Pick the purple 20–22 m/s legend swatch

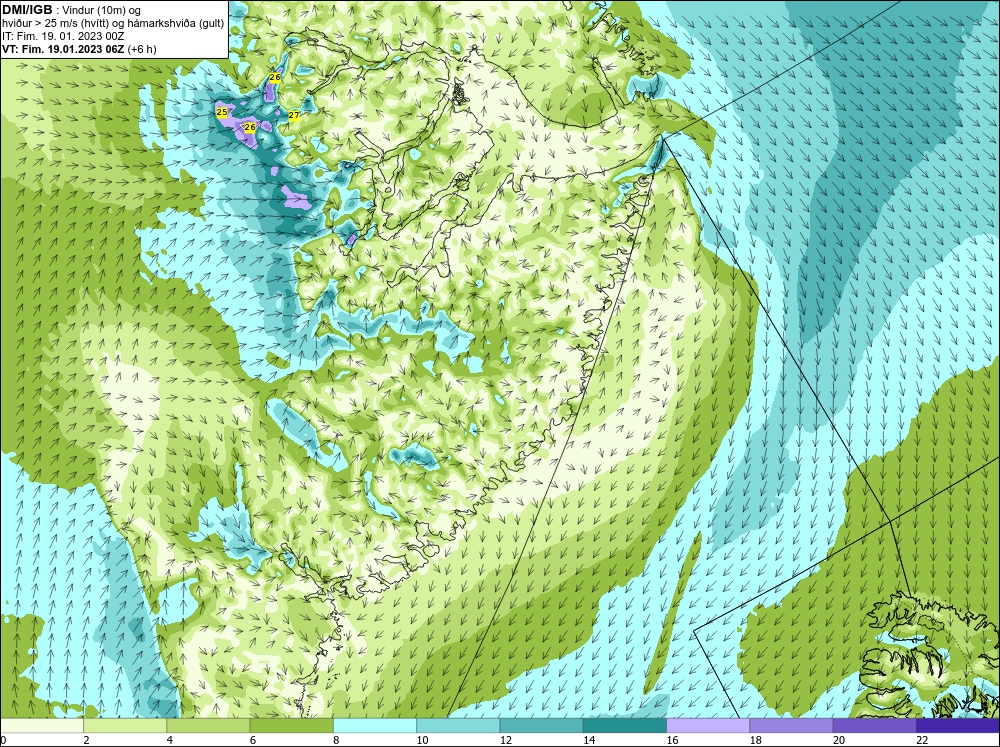point(874,725)
